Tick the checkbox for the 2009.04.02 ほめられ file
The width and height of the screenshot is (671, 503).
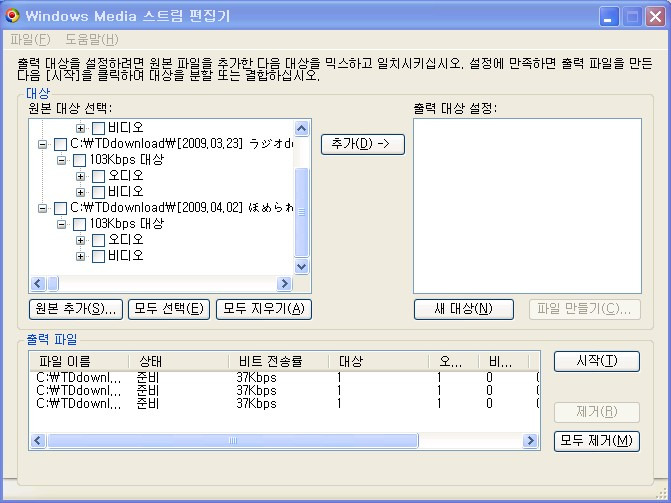click(x=60, y=208)
